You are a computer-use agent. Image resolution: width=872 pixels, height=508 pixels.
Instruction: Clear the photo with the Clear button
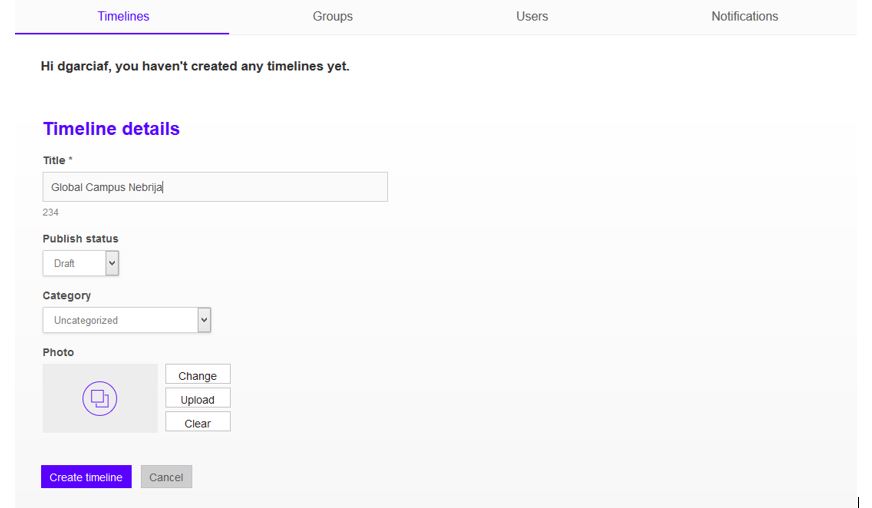(x=197, y=423)
